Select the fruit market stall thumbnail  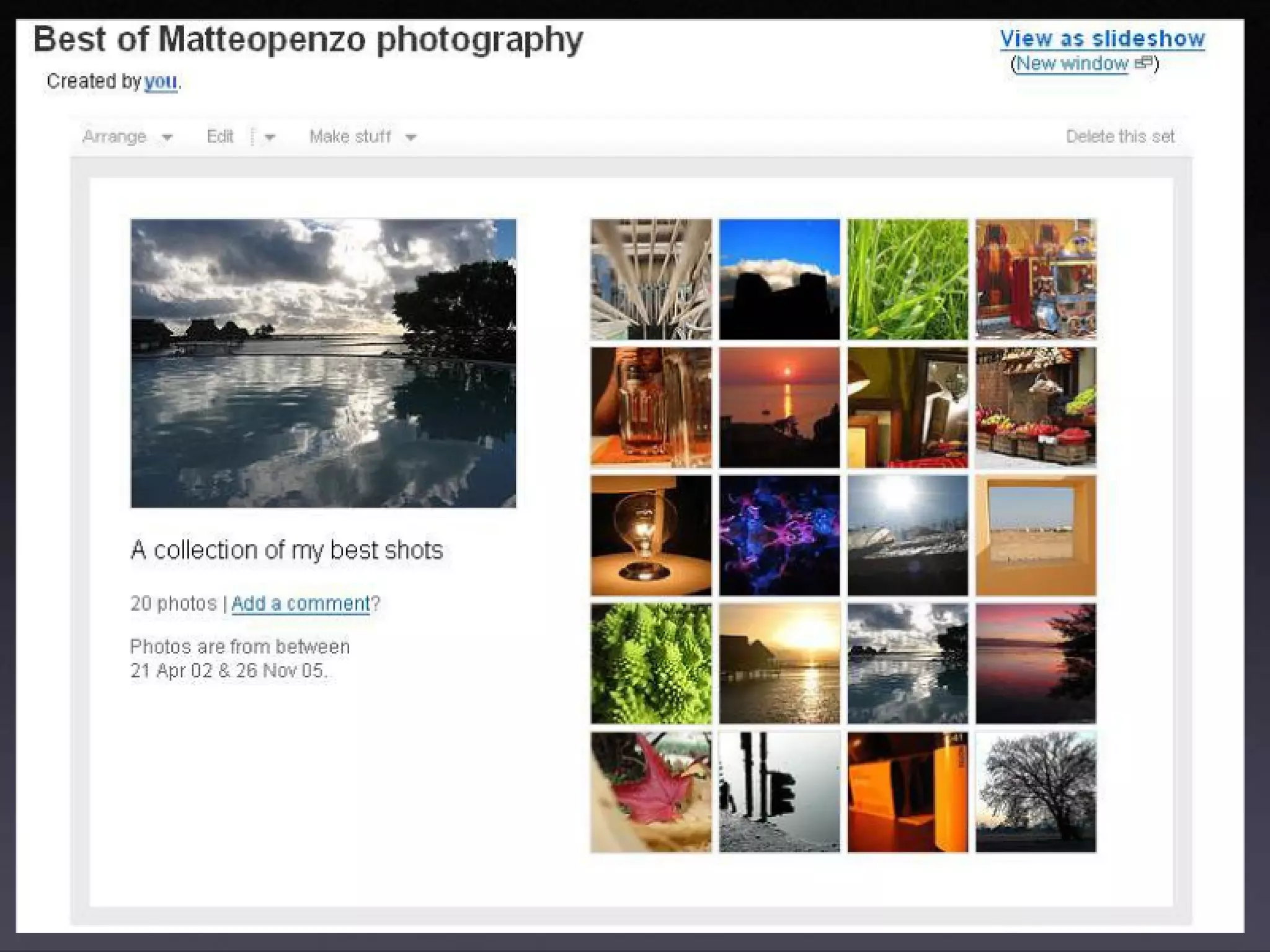[x=1036, y=407]
